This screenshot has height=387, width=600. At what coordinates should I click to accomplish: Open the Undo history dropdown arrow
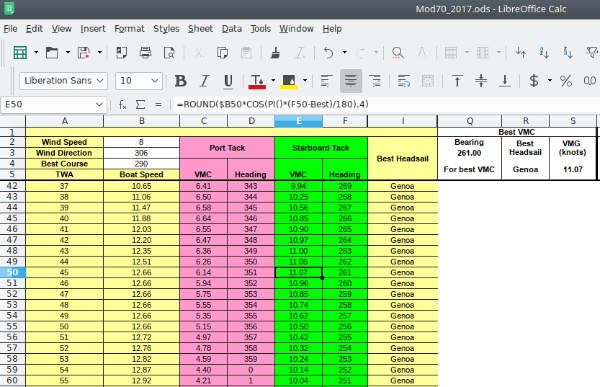[x=344, y=52]
